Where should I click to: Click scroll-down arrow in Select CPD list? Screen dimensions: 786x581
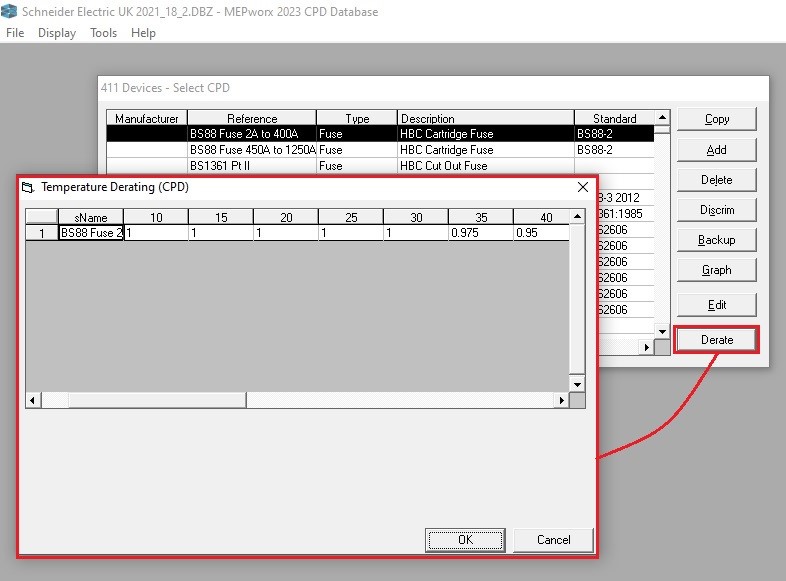[662, 331]
